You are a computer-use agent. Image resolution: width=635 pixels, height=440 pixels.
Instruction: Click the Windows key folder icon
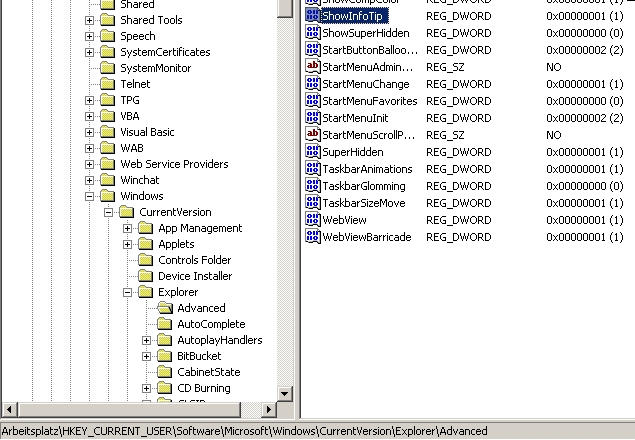108,196
